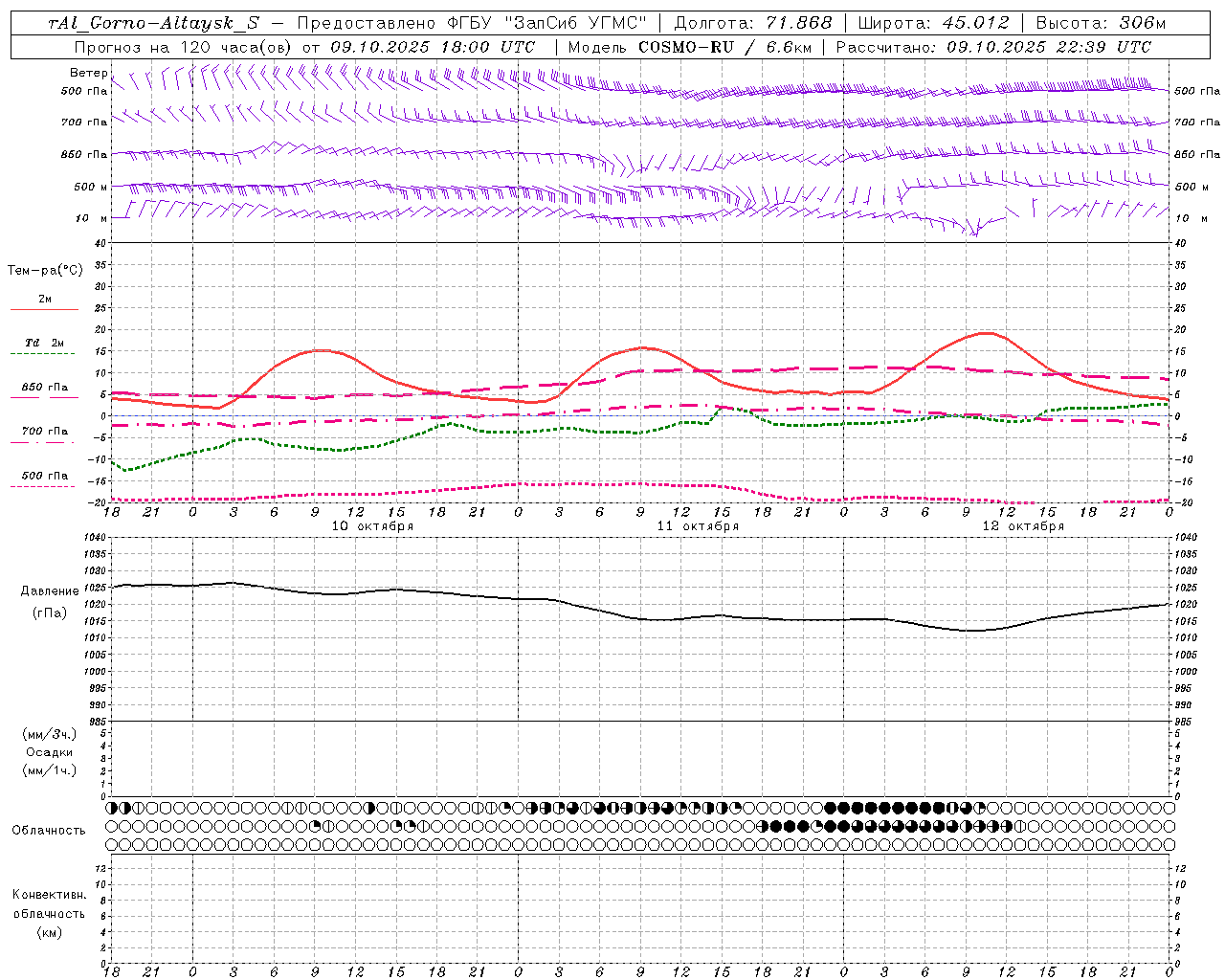Click the '(км)' unit under convective cloudiness
Viewport: 1225px width, 980px height.
(49, 932)
